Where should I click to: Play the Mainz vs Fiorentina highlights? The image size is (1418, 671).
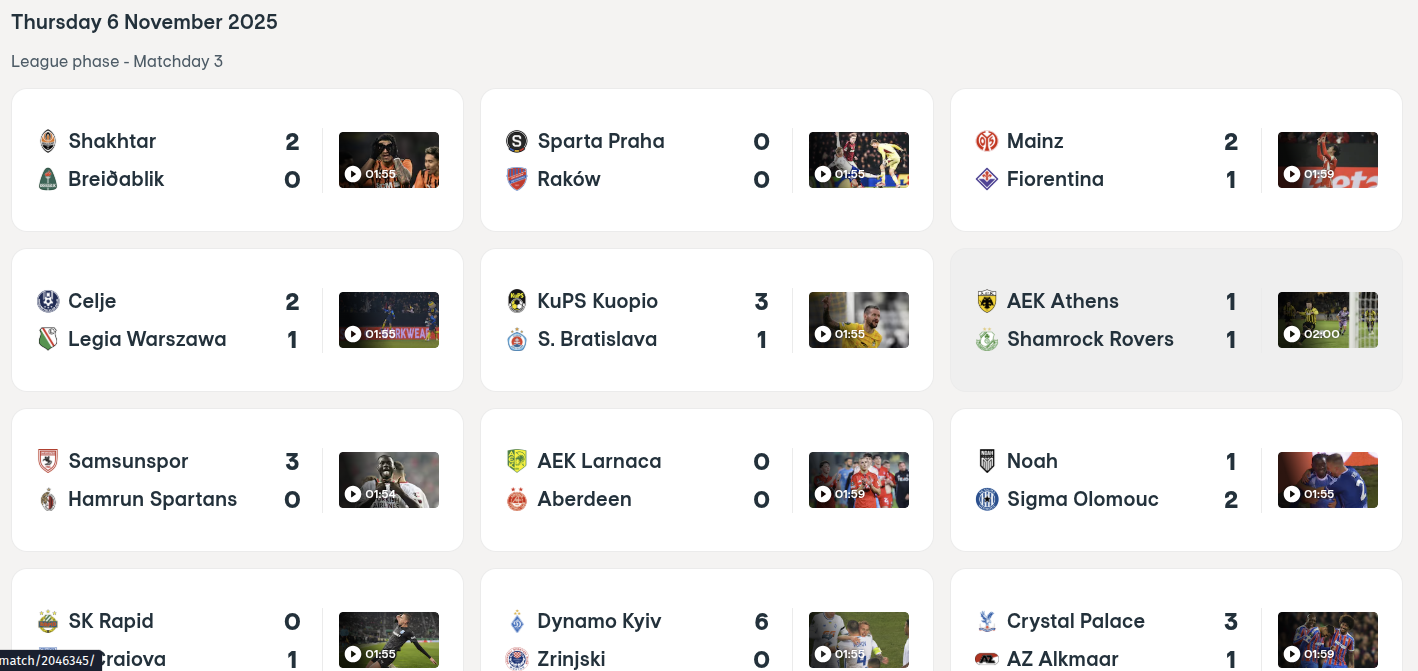pos(1327,160)
